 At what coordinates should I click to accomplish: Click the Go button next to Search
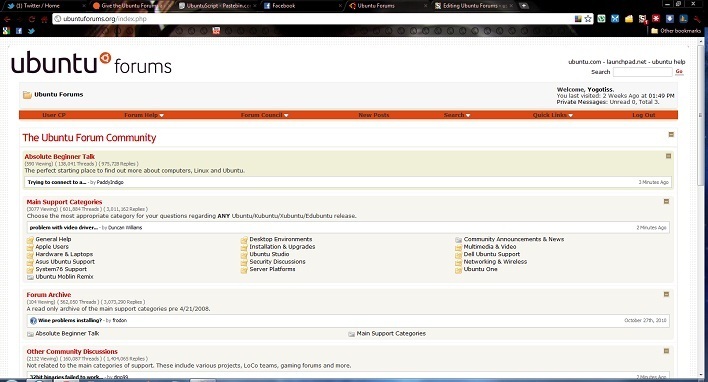679,72
